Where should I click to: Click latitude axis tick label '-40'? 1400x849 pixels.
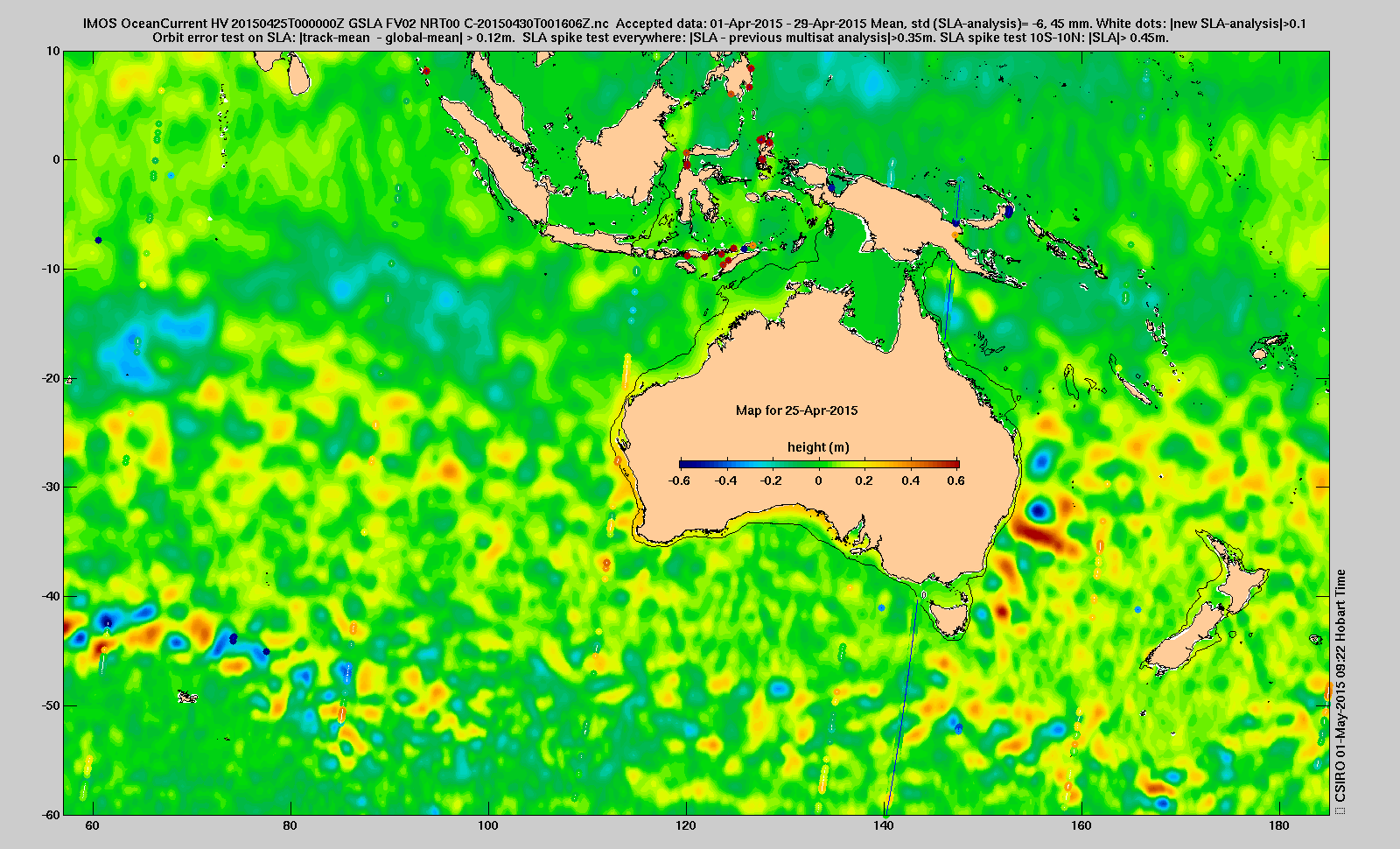tap(51, 596)
